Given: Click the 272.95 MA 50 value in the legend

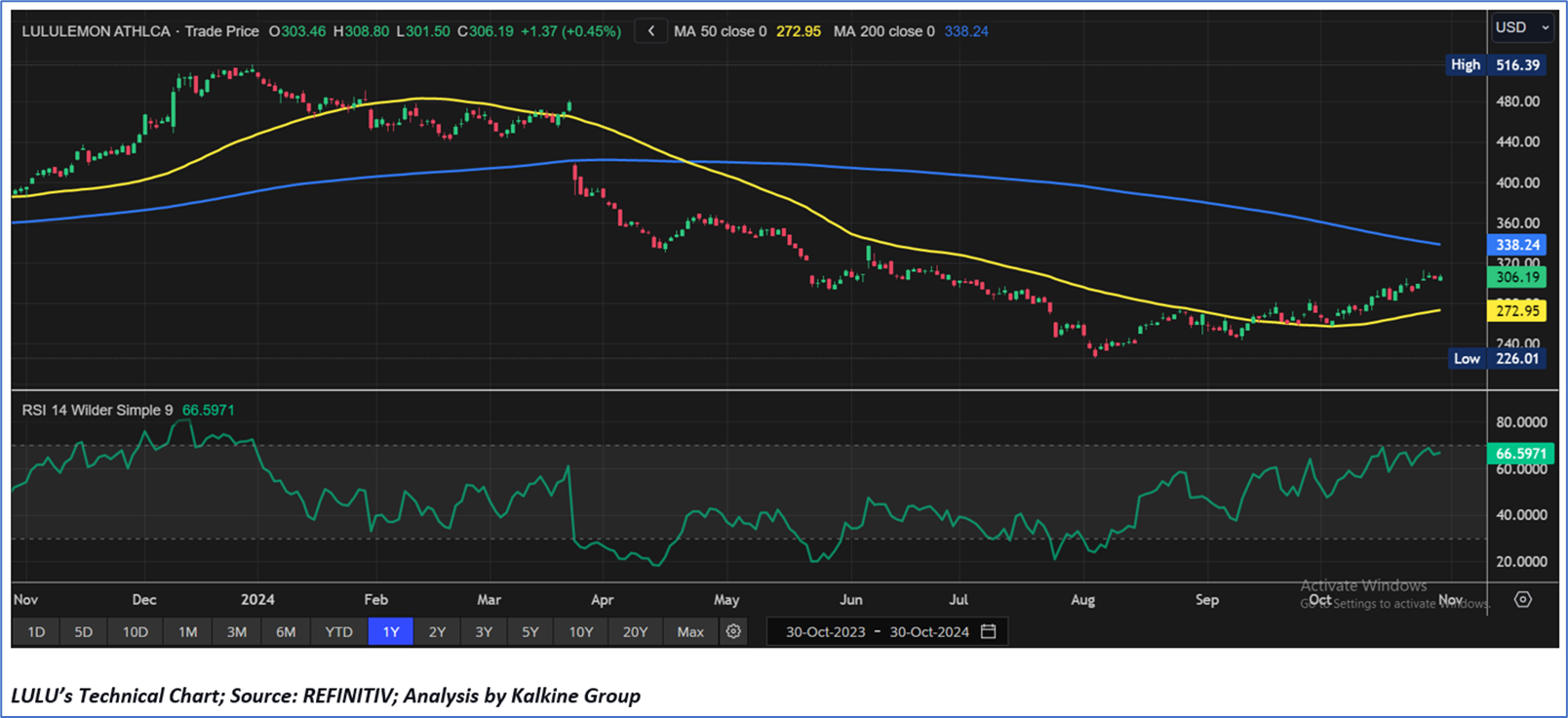Looking at the screenshot, I should (x=799, y=31).
